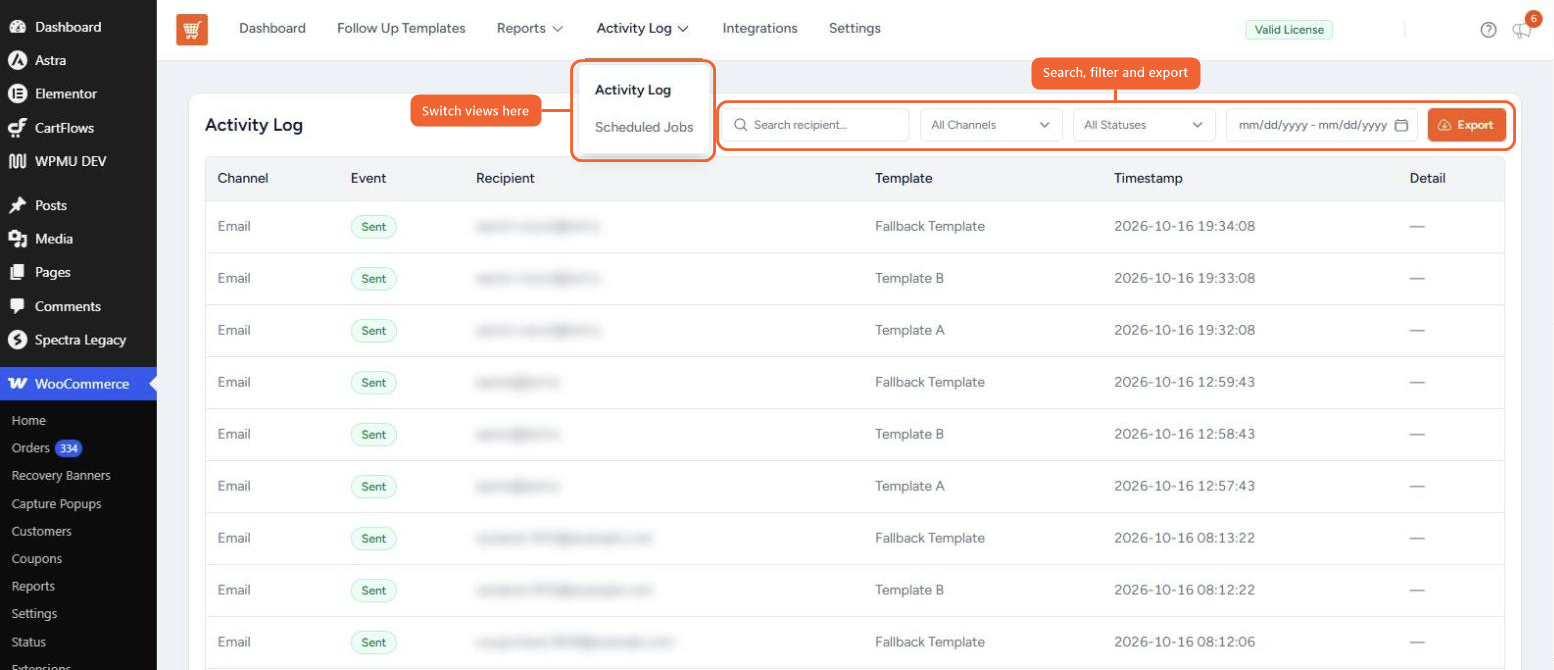Open Recovery Banners submenu link
The height and width of the screenshot is (670, 1554).
point(61,476)
